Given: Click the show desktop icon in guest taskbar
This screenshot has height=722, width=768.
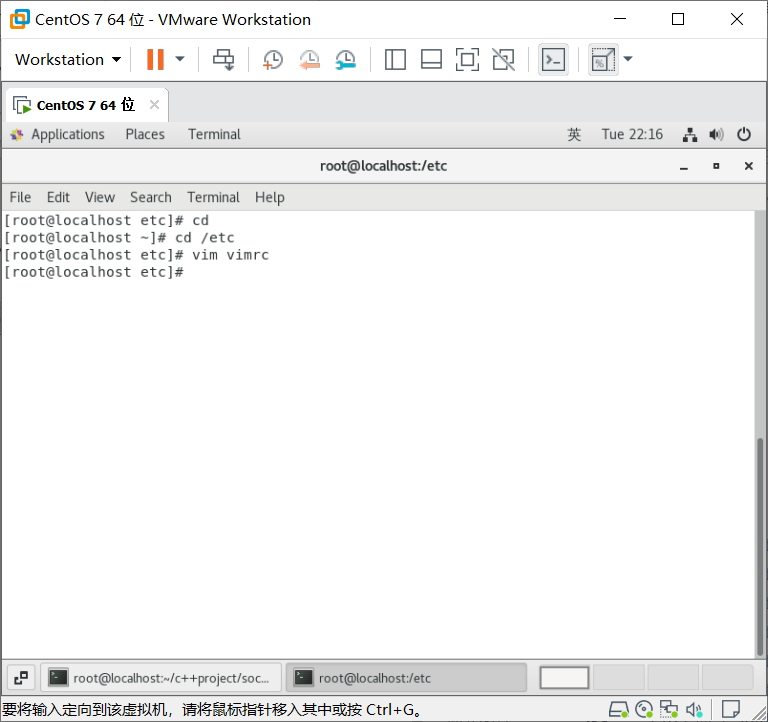Looking at the screenshot, I should pyautogui.click(x=21, y=678).
